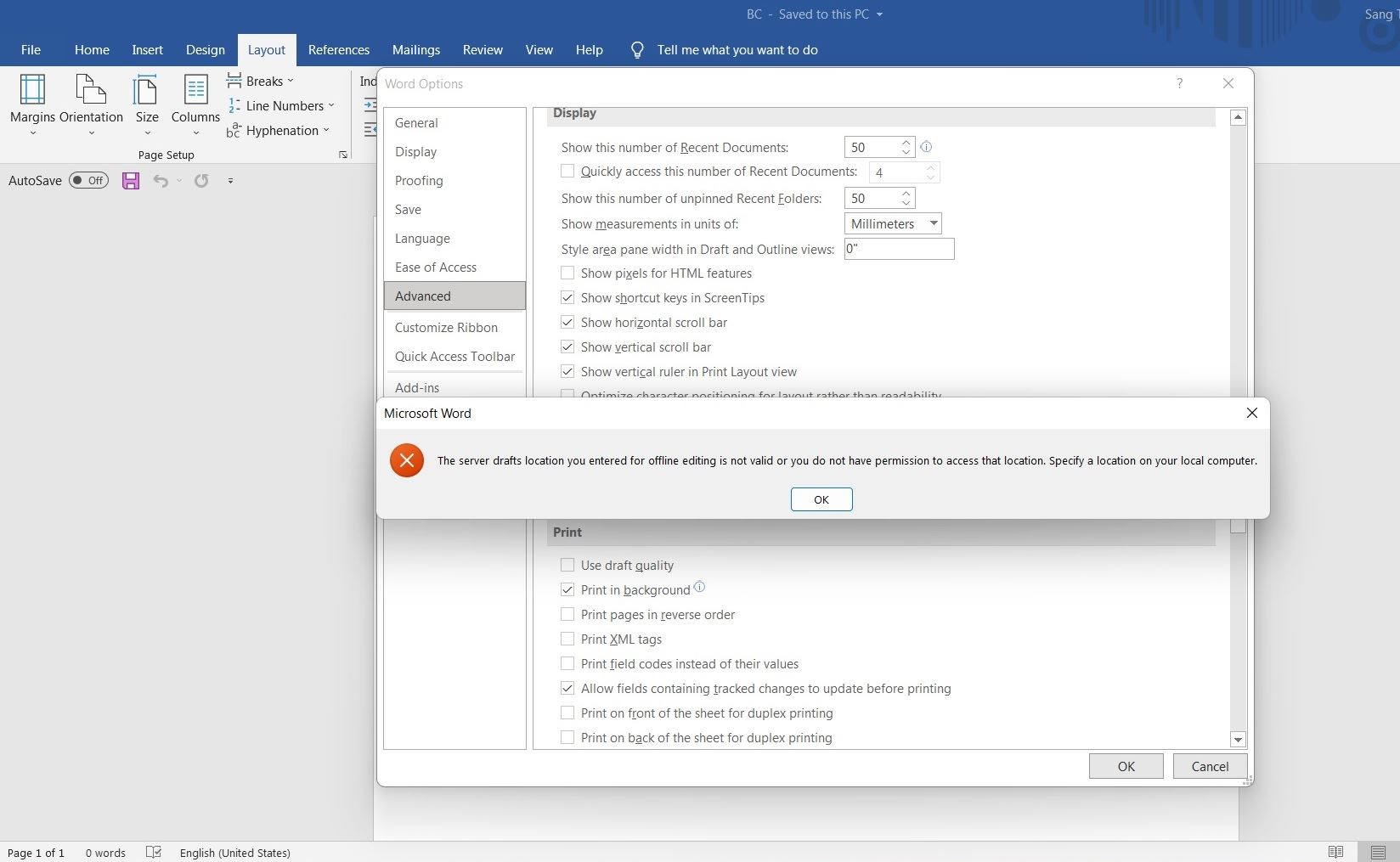Dismiss the server drafts error with OK
The height and width of the screenshot is (862, 1400).
821,499
